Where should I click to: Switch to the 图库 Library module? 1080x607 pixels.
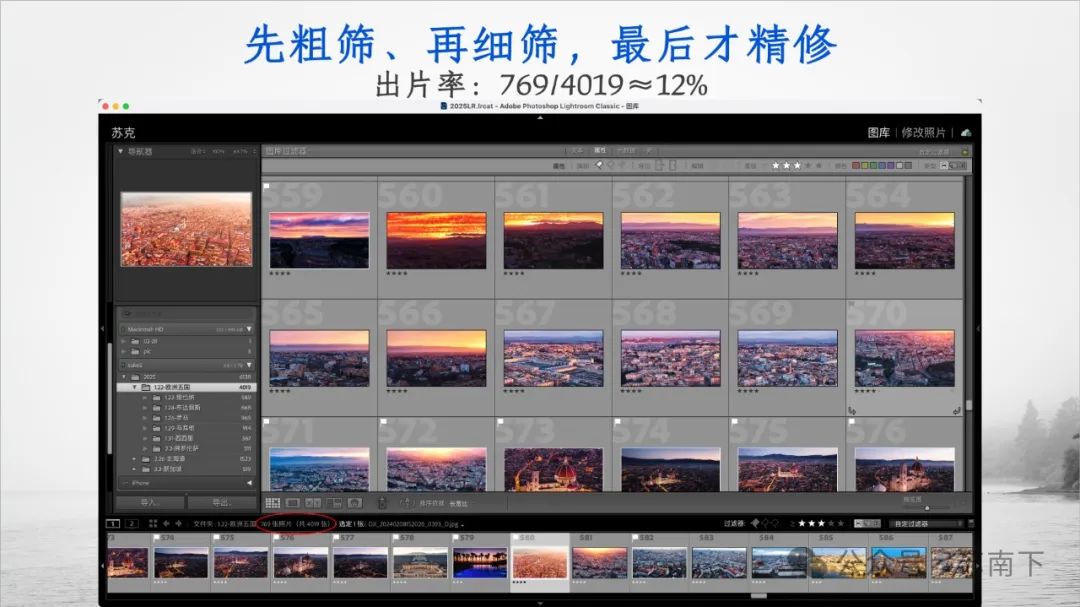pos(878,132)
